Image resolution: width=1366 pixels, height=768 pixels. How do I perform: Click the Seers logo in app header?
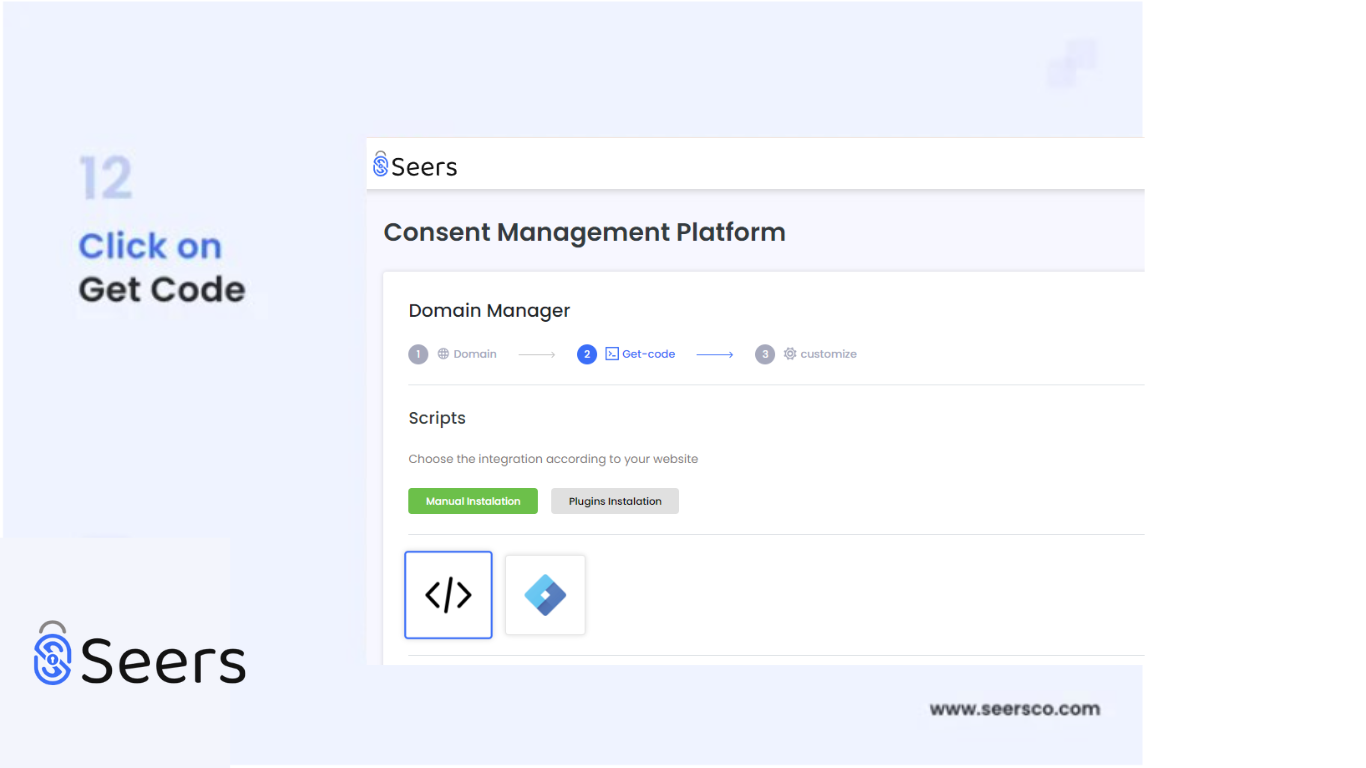coord(415,165)
